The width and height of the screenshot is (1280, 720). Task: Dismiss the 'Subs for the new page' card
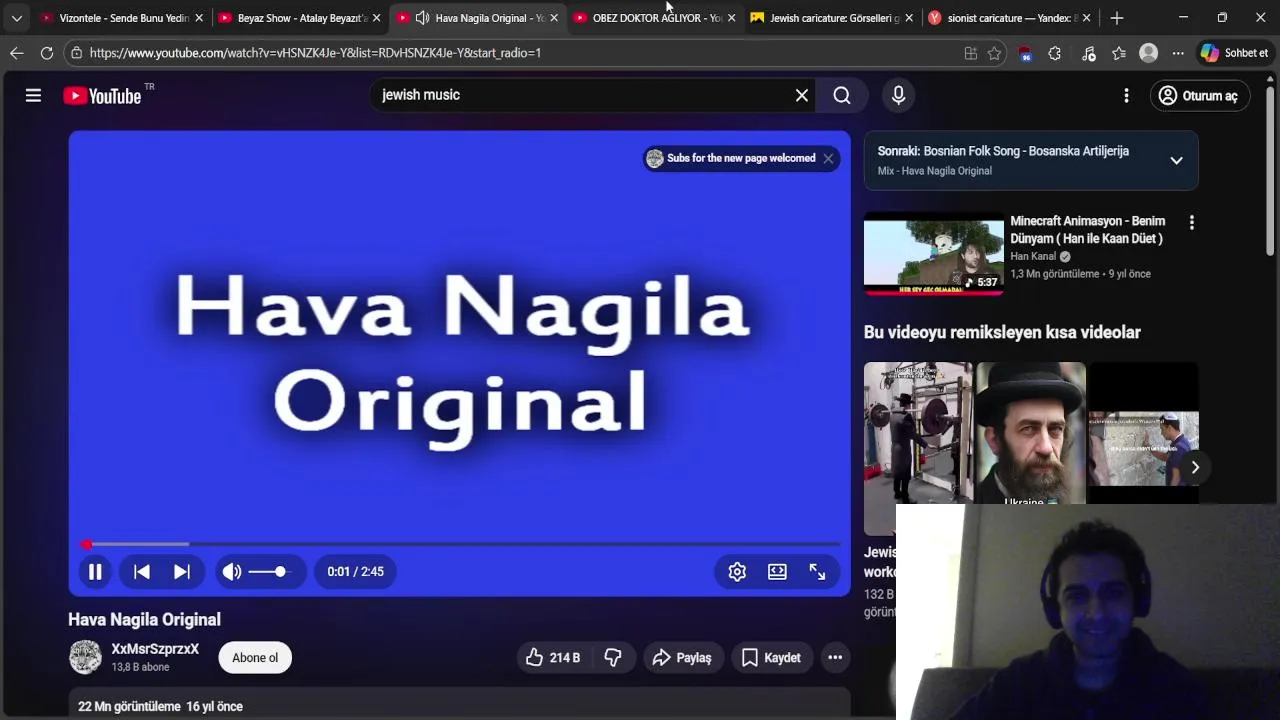828,158
